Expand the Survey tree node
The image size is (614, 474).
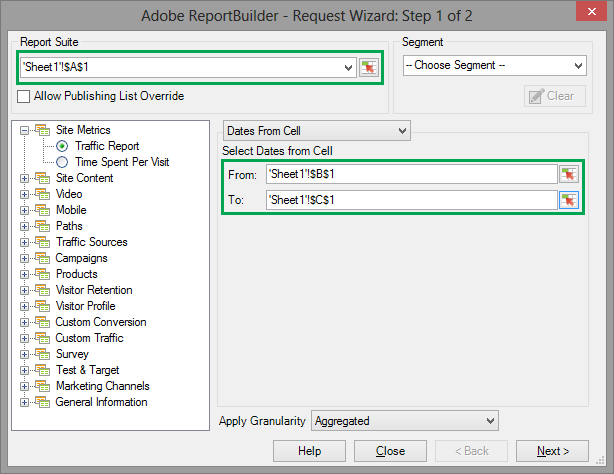point(24,355)
